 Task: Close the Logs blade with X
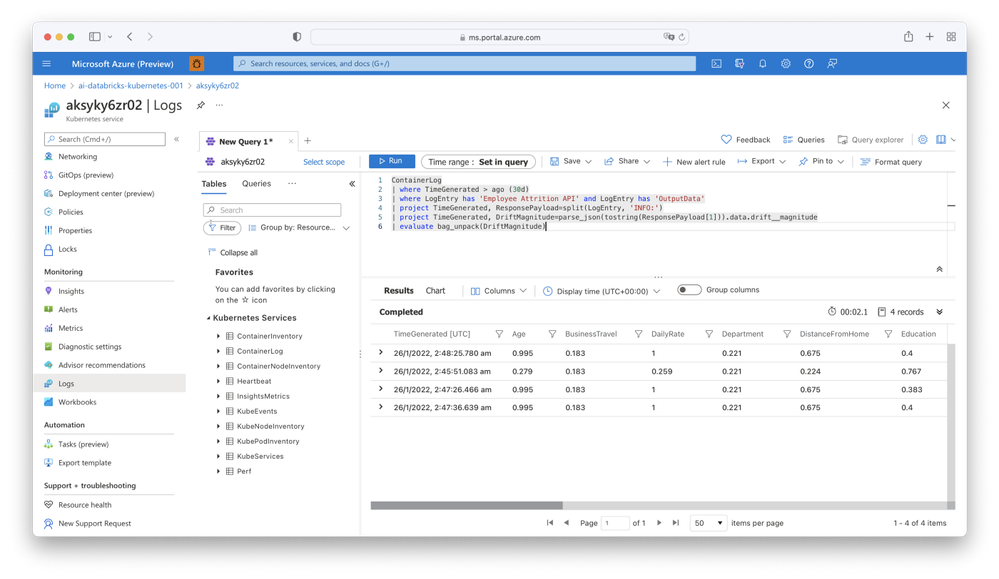tap(945, 105)
